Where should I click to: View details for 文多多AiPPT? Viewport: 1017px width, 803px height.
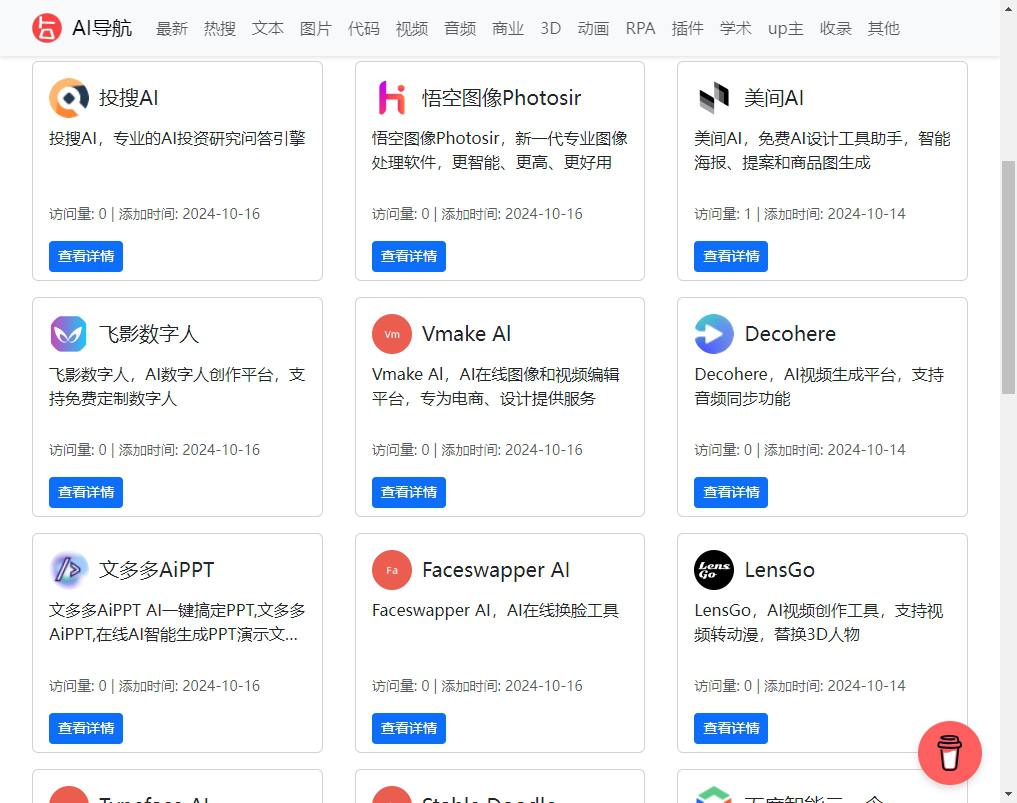[86, 728]
